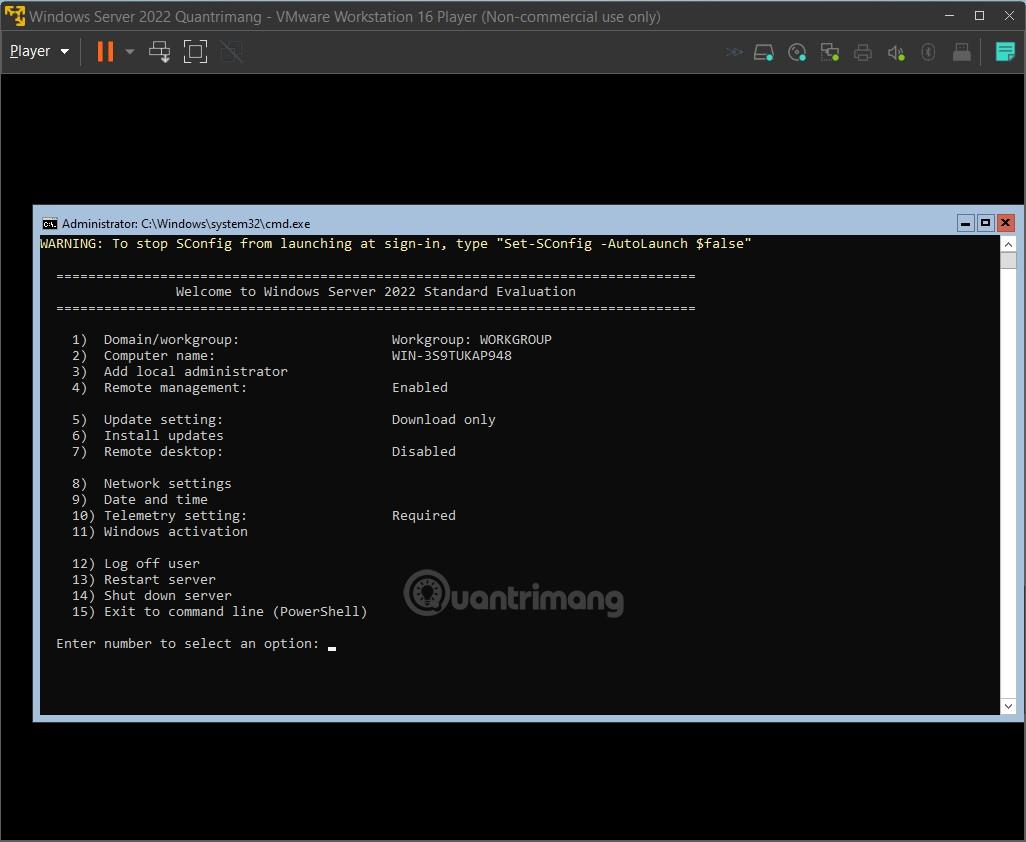Close the VMware Player window

coord(1009,16)
